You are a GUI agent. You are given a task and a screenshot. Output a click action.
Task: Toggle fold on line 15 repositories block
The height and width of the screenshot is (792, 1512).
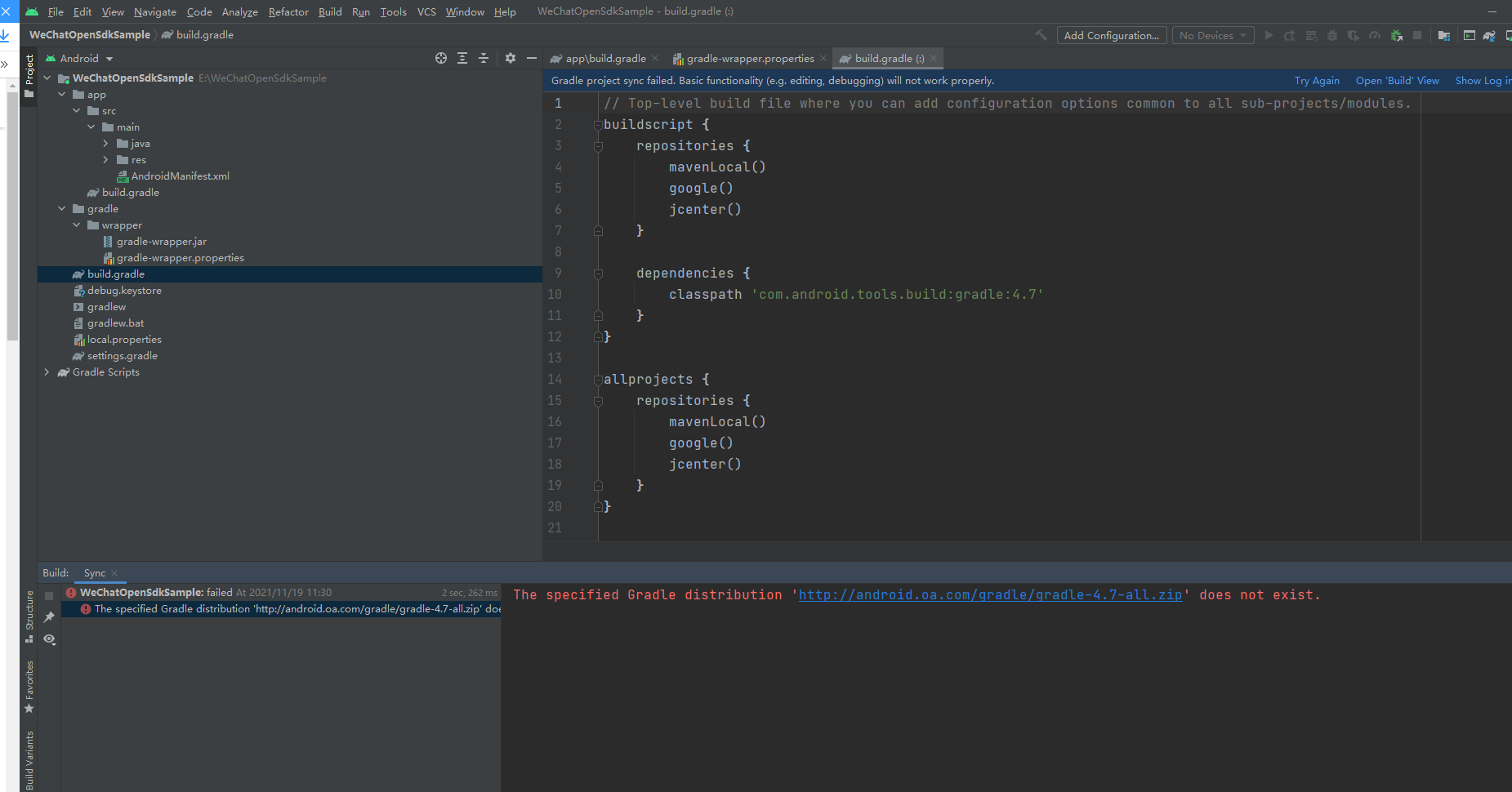(598, 401)
